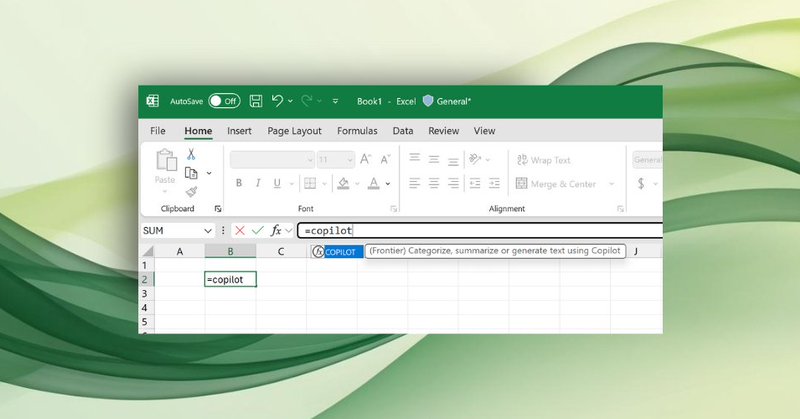Toggle italic formatting
The image size is (800, 419).
tap(258, 183)
